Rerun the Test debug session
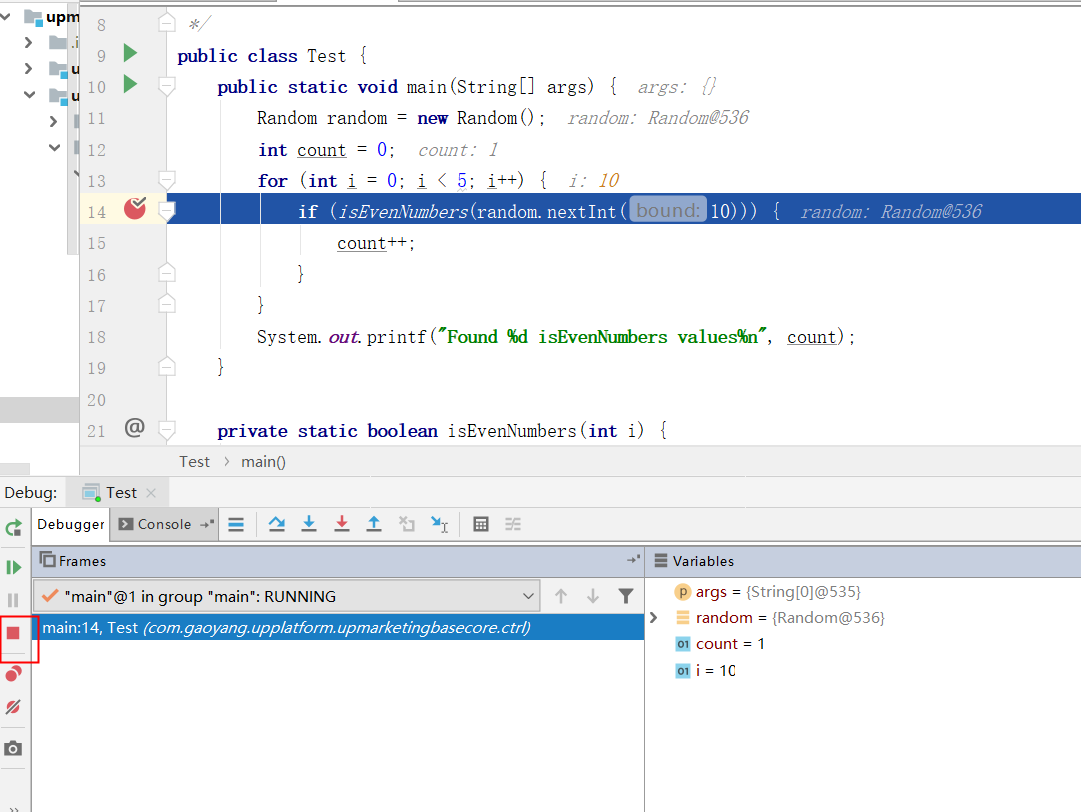The height and width of the screenshot is (812, 1081). click(x=13, y=529)
